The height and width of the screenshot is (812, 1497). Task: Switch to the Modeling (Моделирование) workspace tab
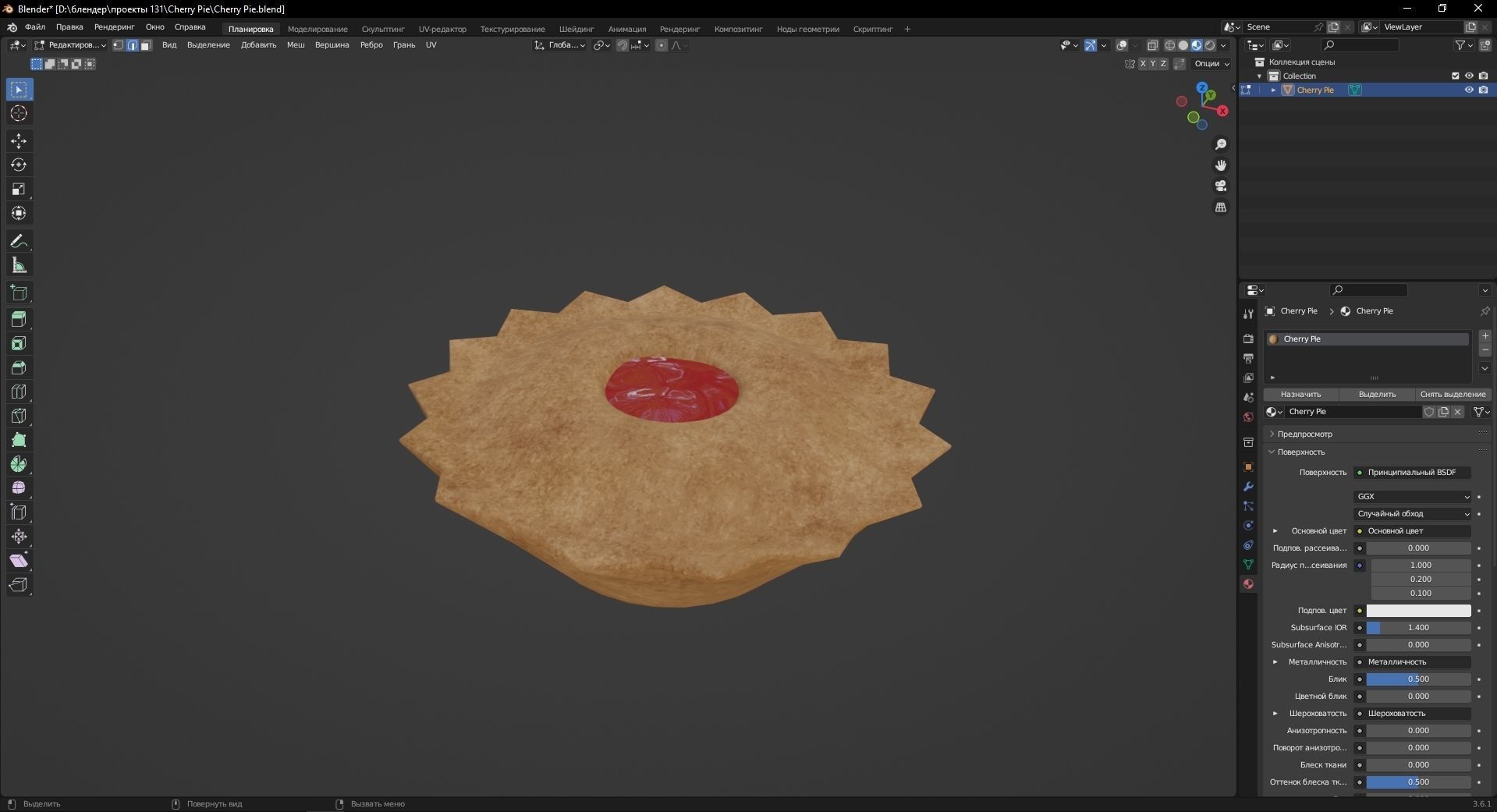click(317, 29)
